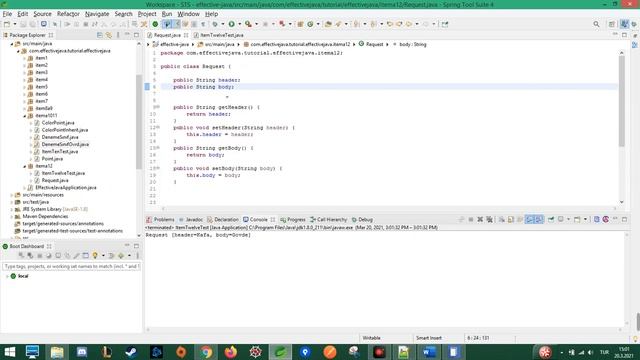Image resolution: width=640 pixels, height=360 pixels.
Task: Click the green Run play toolbar button
Action: point(231,24)
